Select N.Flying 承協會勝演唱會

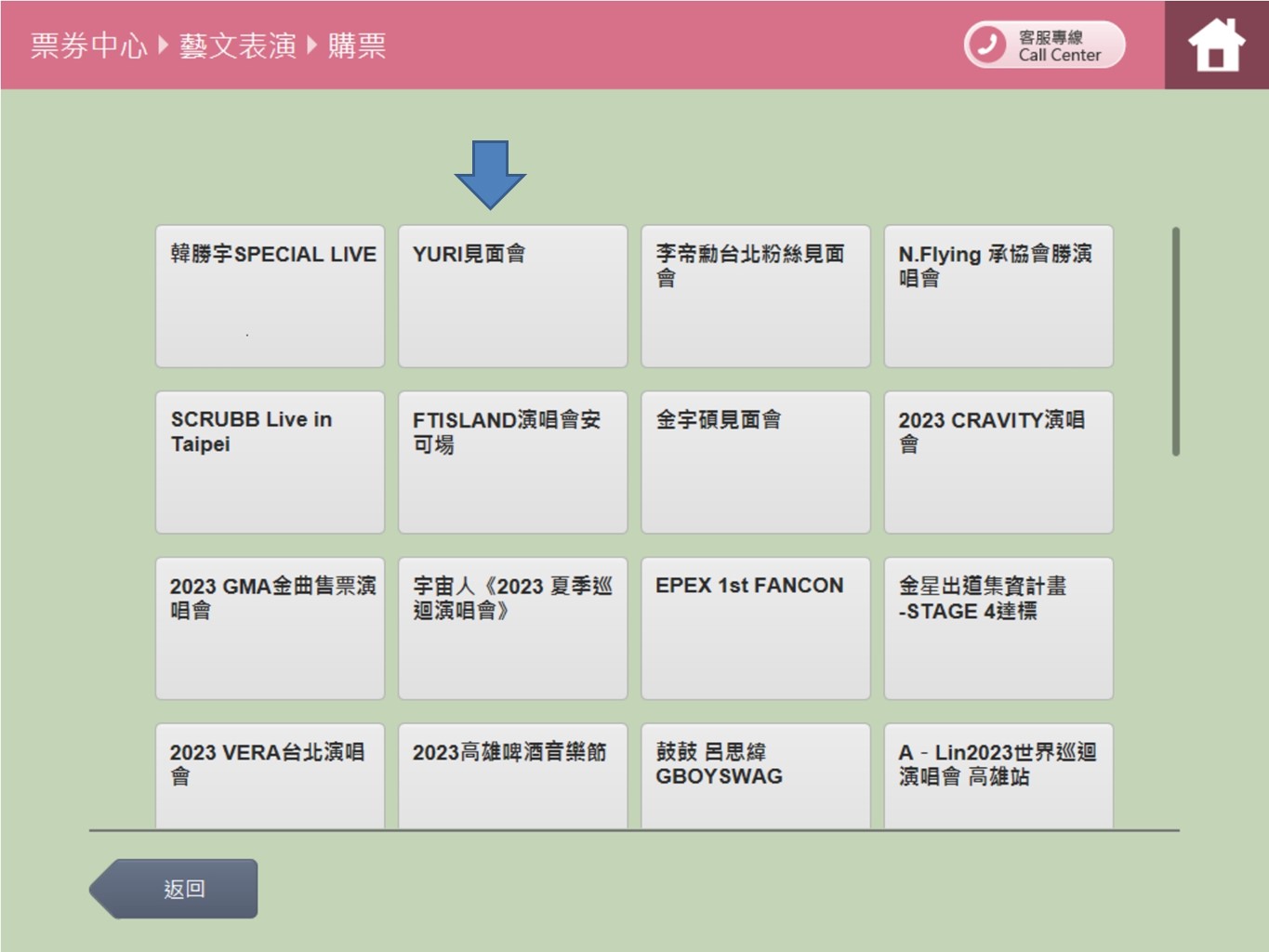(998, 296)
